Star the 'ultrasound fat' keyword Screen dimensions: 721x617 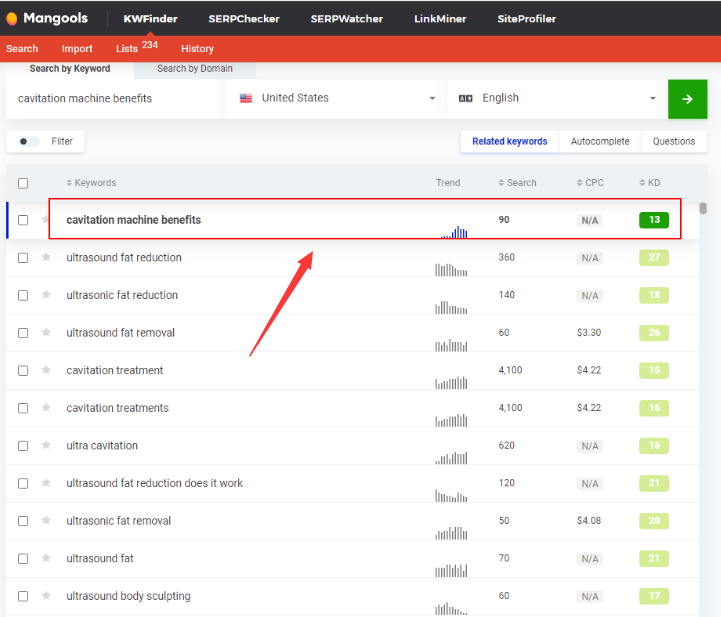click(x=46, y=558)
